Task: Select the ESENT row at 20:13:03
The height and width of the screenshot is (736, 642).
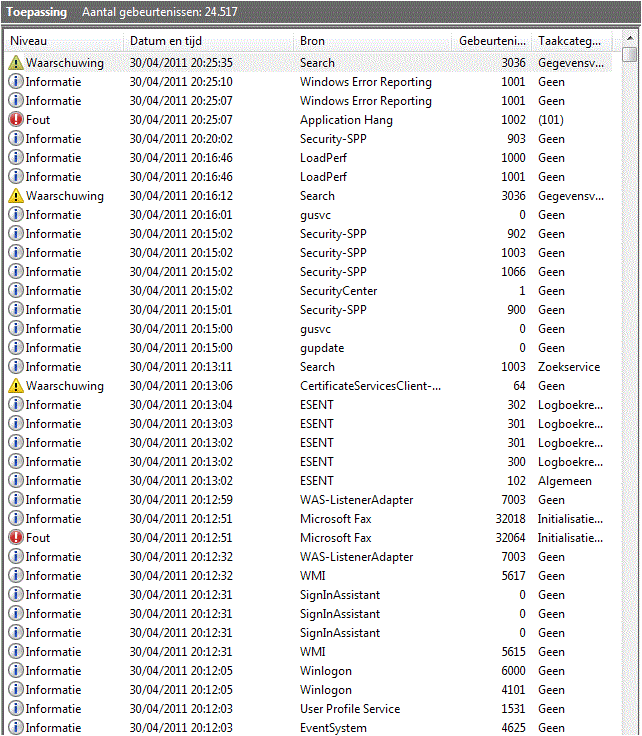Action: click(308, 423)
